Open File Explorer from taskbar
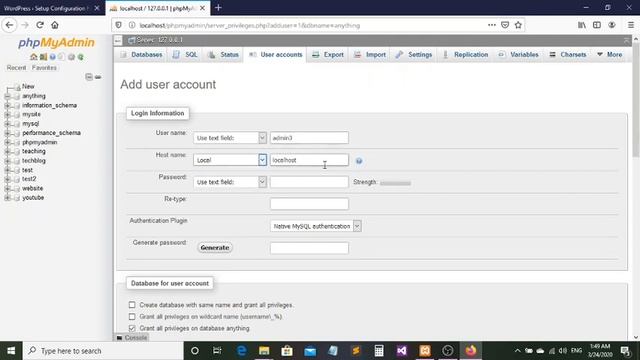The image size is (640, 360). [264, 351]
